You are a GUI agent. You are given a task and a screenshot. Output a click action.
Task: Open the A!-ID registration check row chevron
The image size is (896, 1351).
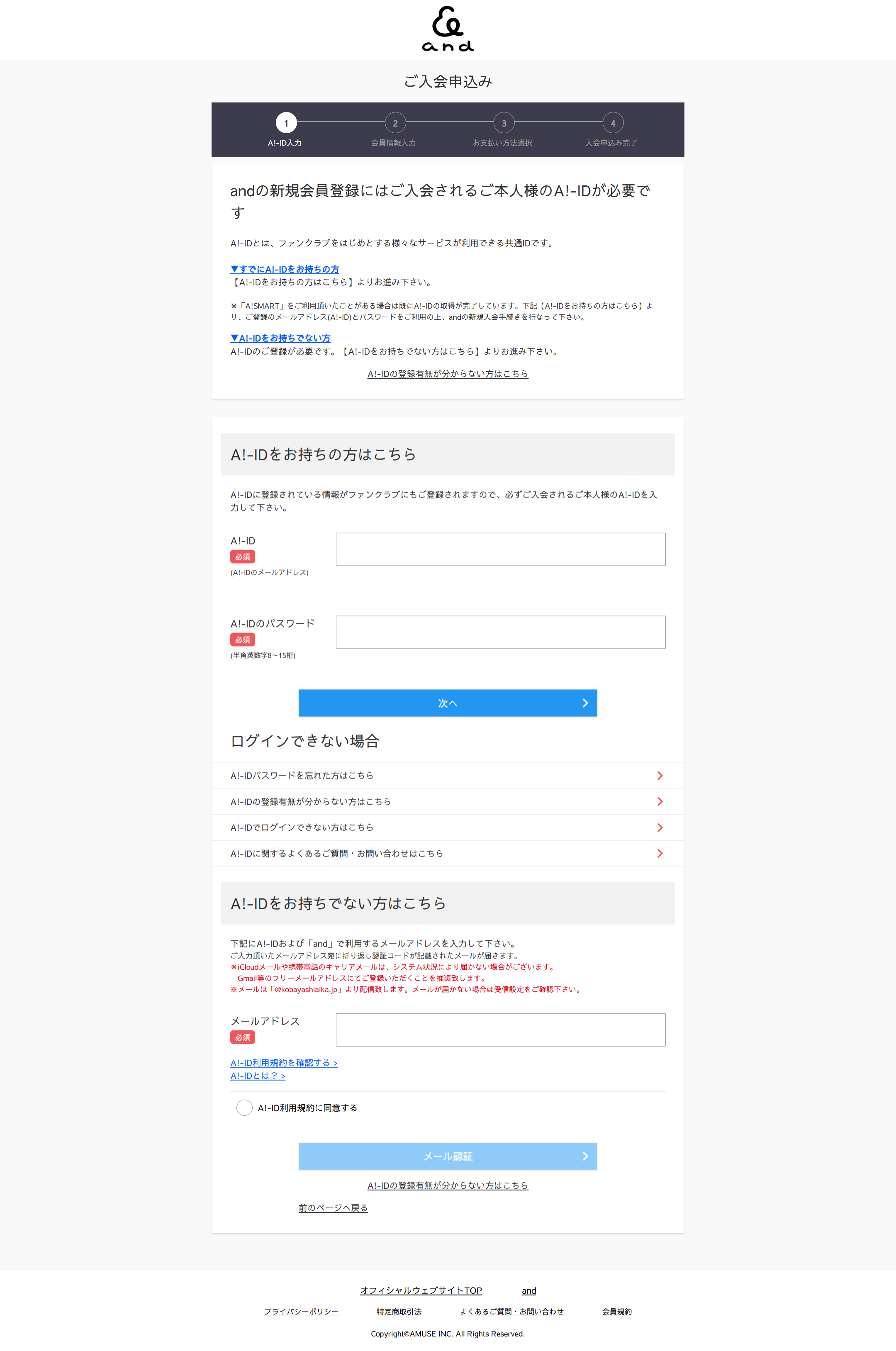(x=660, y=801)
